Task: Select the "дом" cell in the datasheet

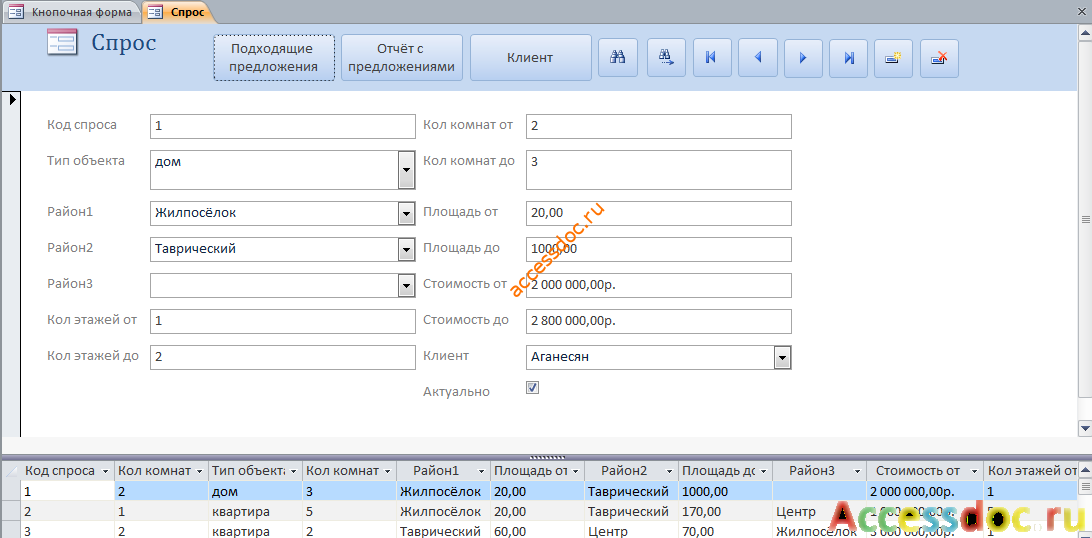Action: click(x=256, y=492)
